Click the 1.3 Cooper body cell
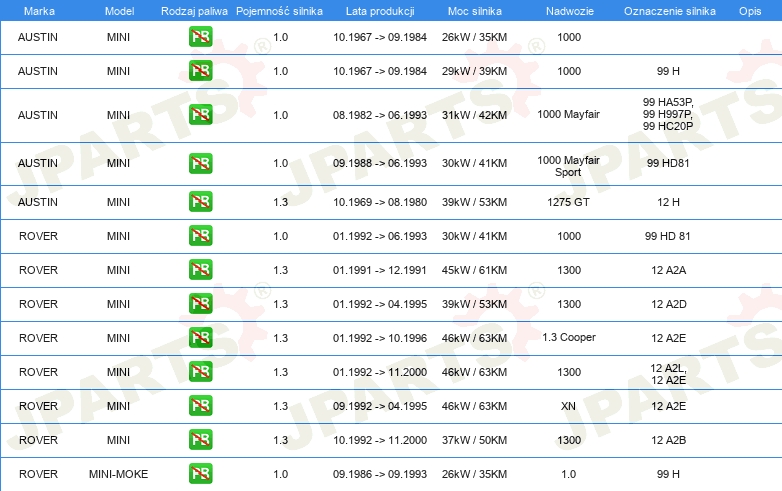782x491 pixels. click(569, 337)
